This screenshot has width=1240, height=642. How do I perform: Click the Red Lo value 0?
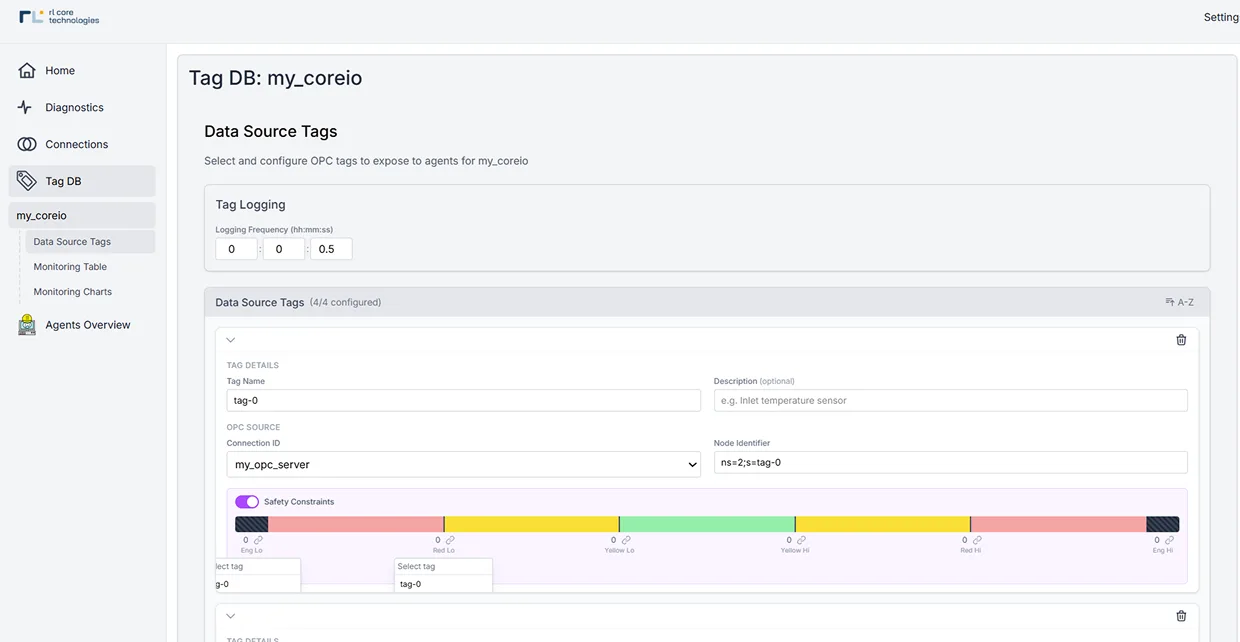coord(438,540)
